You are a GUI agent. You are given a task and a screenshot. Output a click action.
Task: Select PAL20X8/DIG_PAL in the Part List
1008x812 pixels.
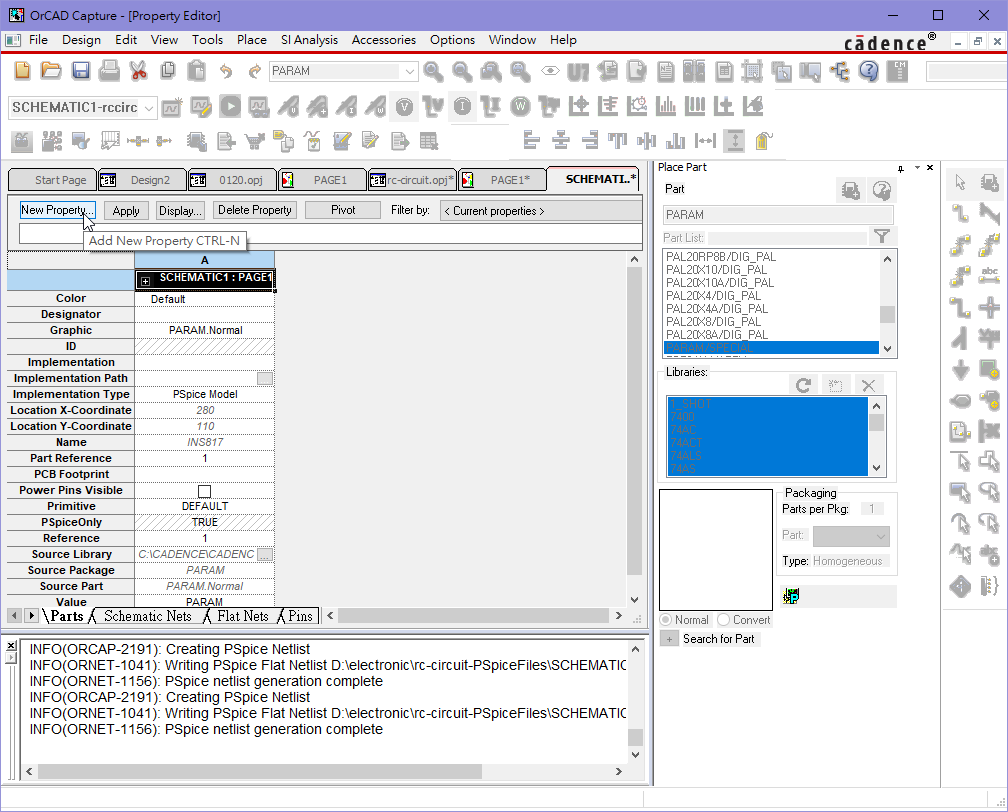point(714,321)
